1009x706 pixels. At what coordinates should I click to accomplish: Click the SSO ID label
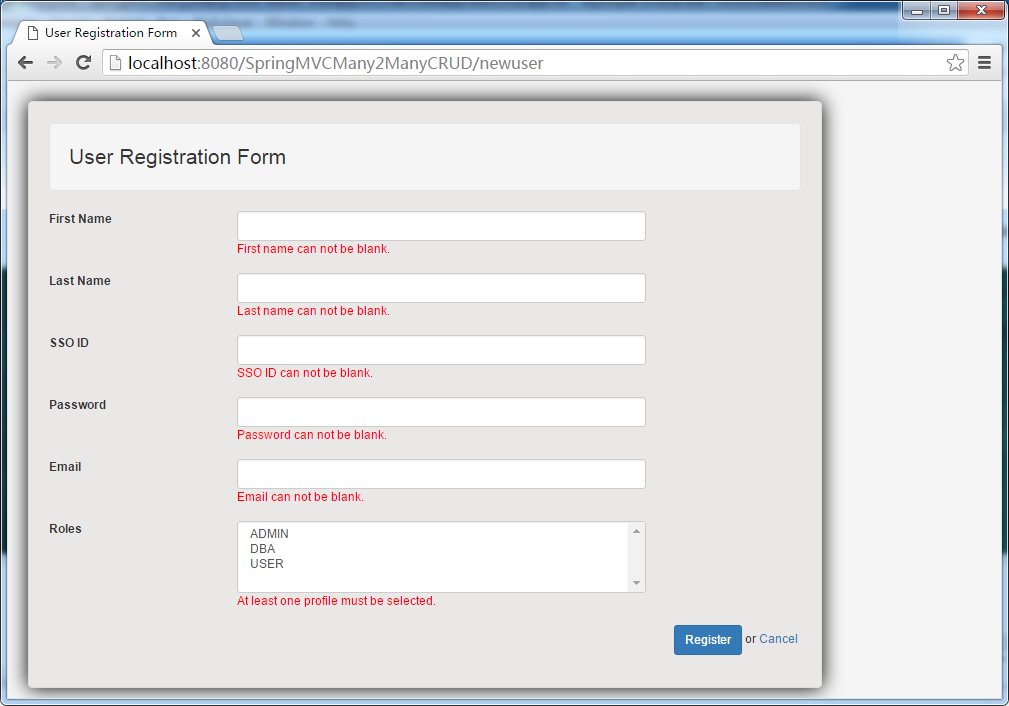(x=69, y=342)
